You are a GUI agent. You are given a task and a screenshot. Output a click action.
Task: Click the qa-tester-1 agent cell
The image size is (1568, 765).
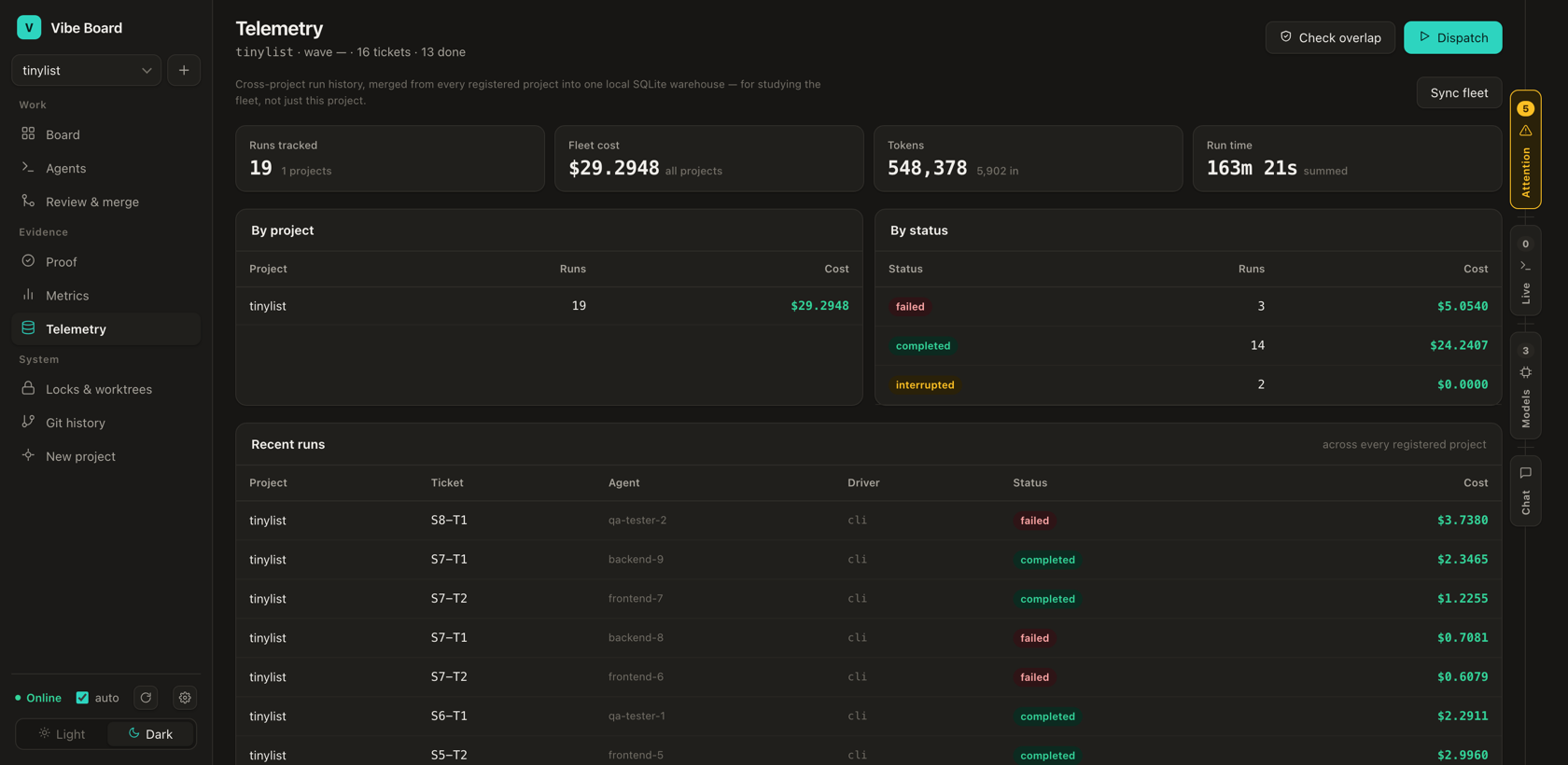tap(637, 716)
